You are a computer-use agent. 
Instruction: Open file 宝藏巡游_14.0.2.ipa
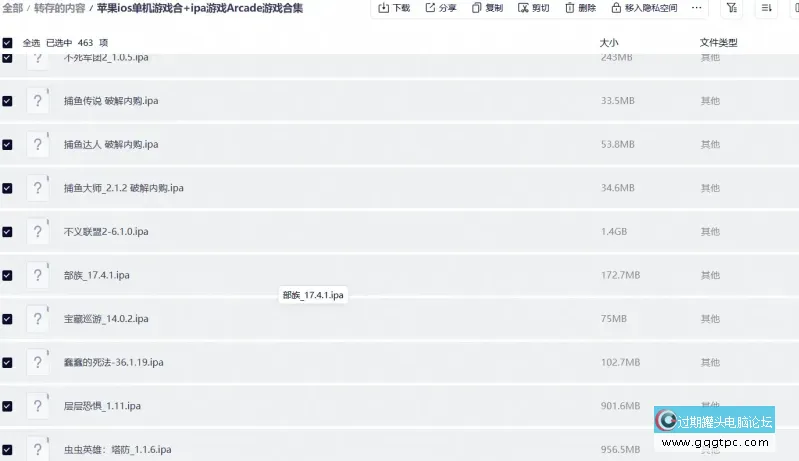[106, 319]
